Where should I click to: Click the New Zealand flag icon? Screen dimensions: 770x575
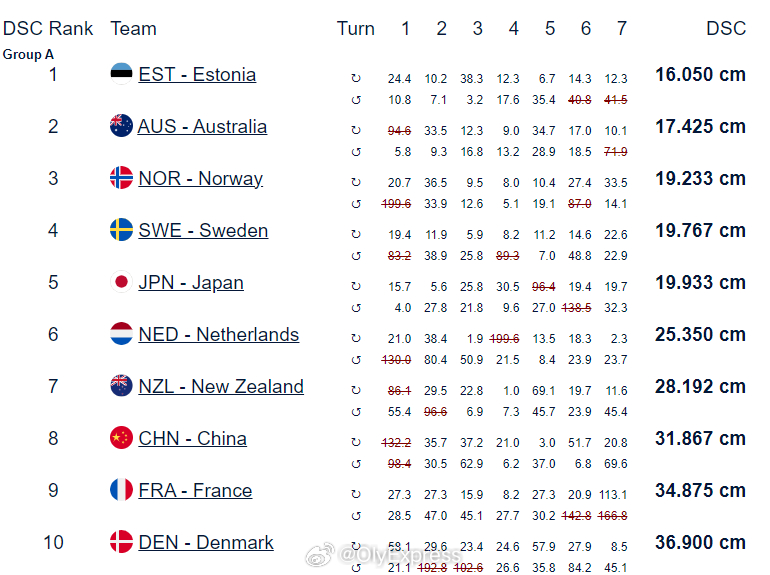pyautogui.click(x=121, y=386)
